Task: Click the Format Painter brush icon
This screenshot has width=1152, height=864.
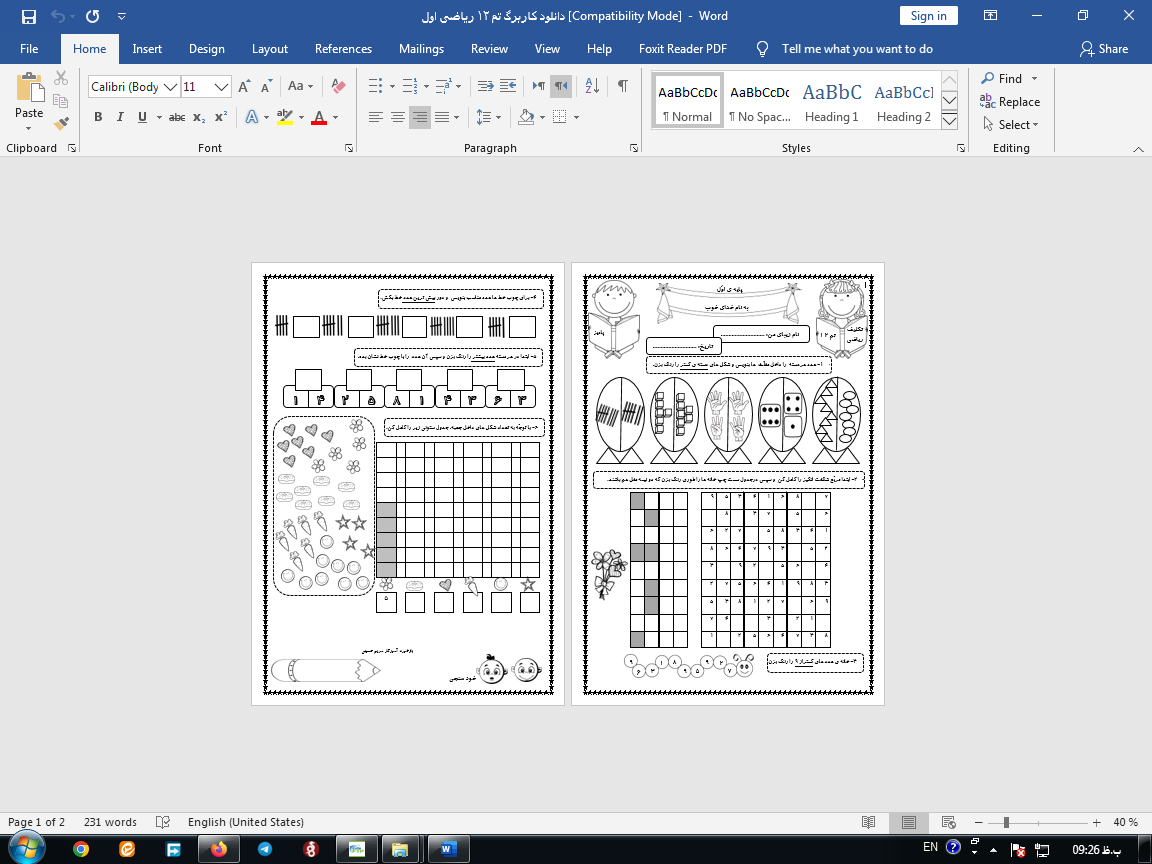Action: pos(61,123)
